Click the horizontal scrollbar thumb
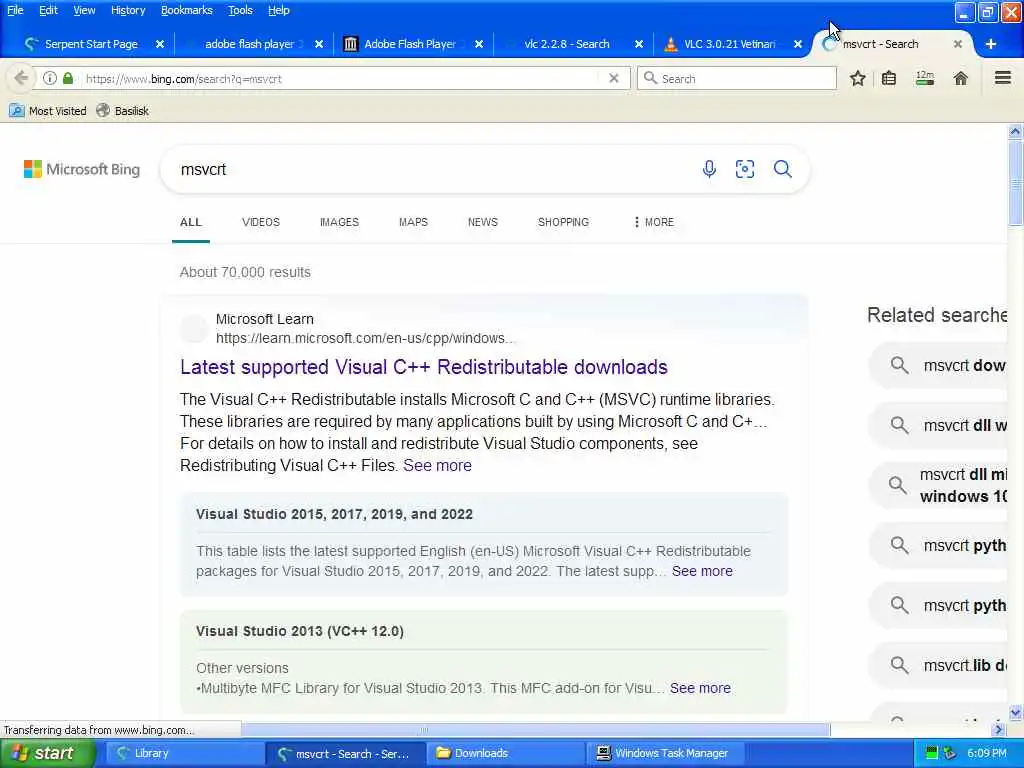This screenshot has height=768, width=1024. (536, 729)
